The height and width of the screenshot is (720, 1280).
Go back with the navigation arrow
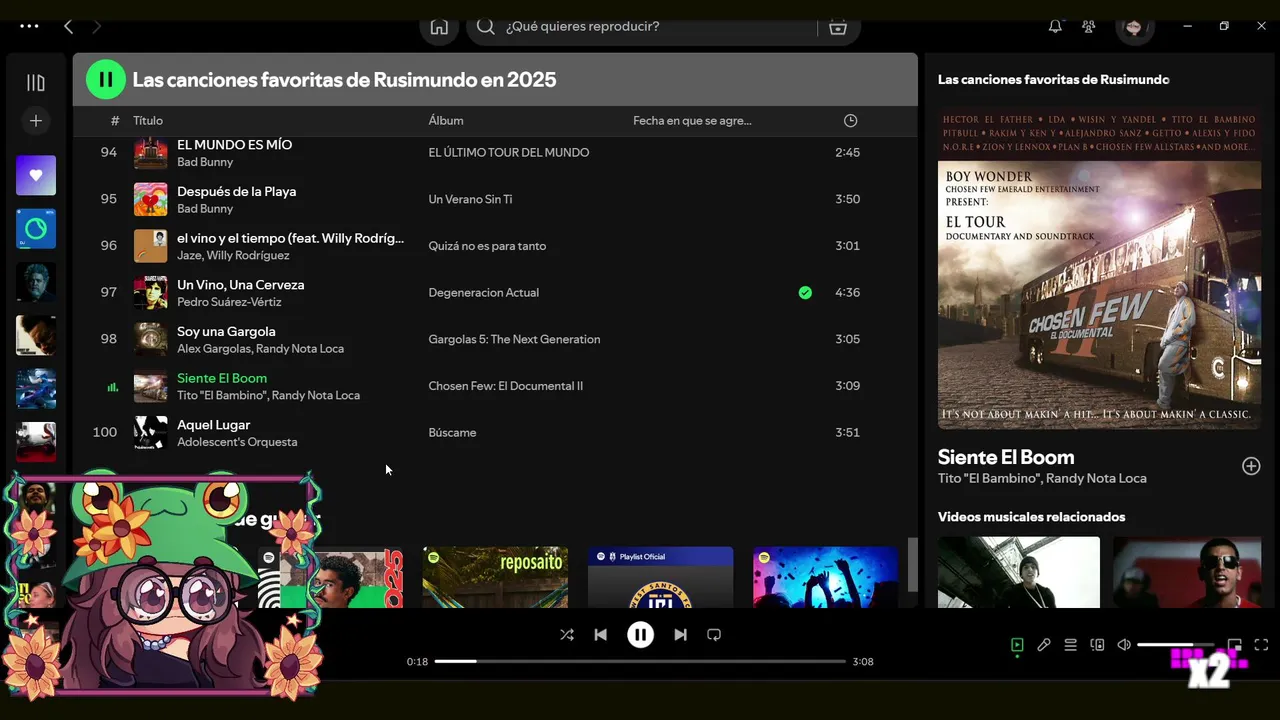coord(68,27)
